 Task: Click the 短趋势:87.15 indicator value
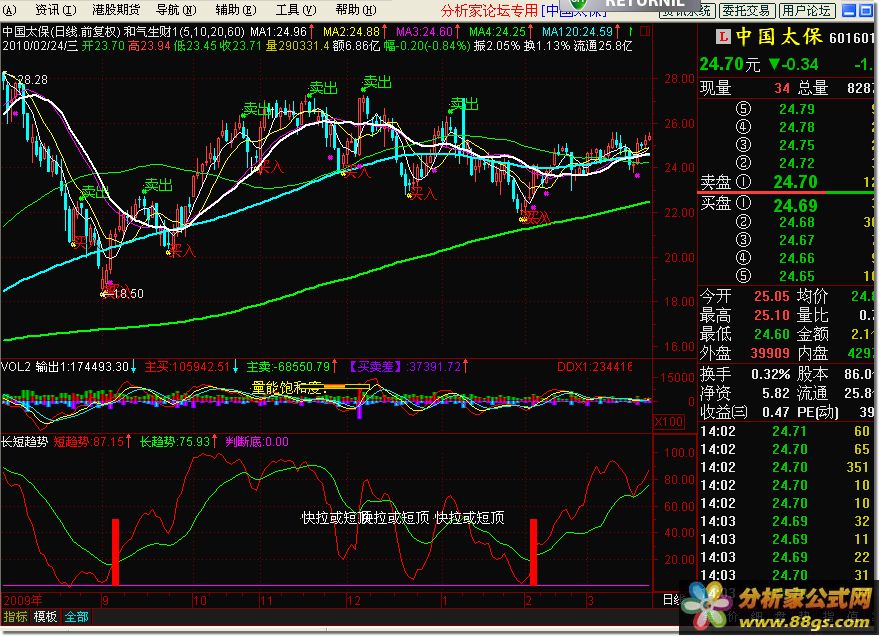tap(89, 442)
